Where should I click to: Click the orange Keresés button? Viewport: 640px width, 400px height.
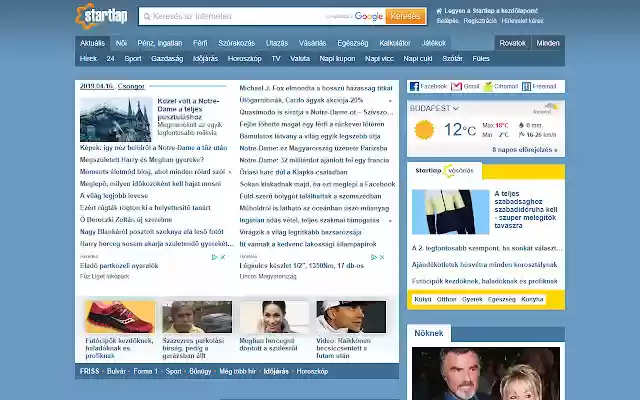(x=405, y=16)
